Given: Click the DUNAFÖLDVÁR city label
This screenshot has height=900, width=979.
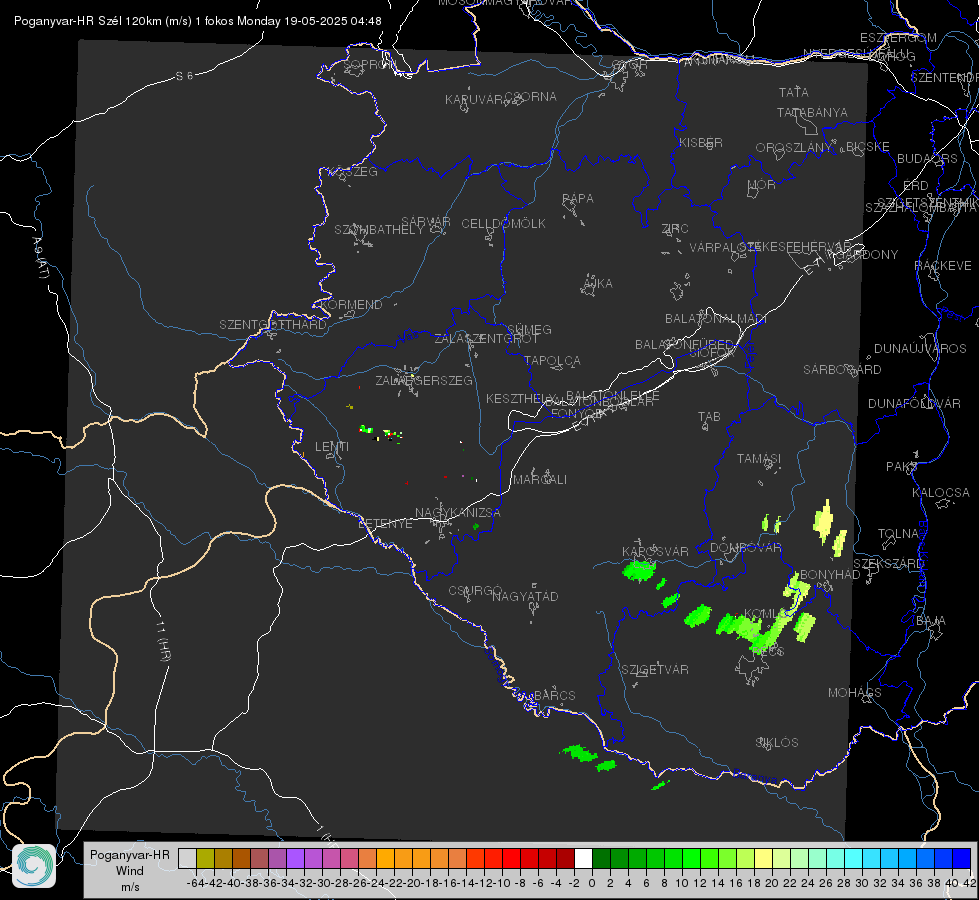Looking at the screenshot, I should (914, 403).
